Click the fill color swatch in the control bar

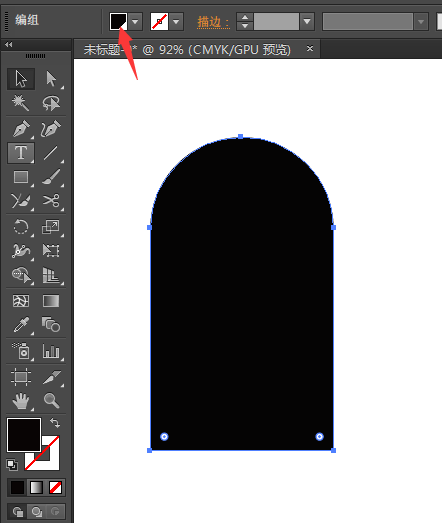point(118,22)
